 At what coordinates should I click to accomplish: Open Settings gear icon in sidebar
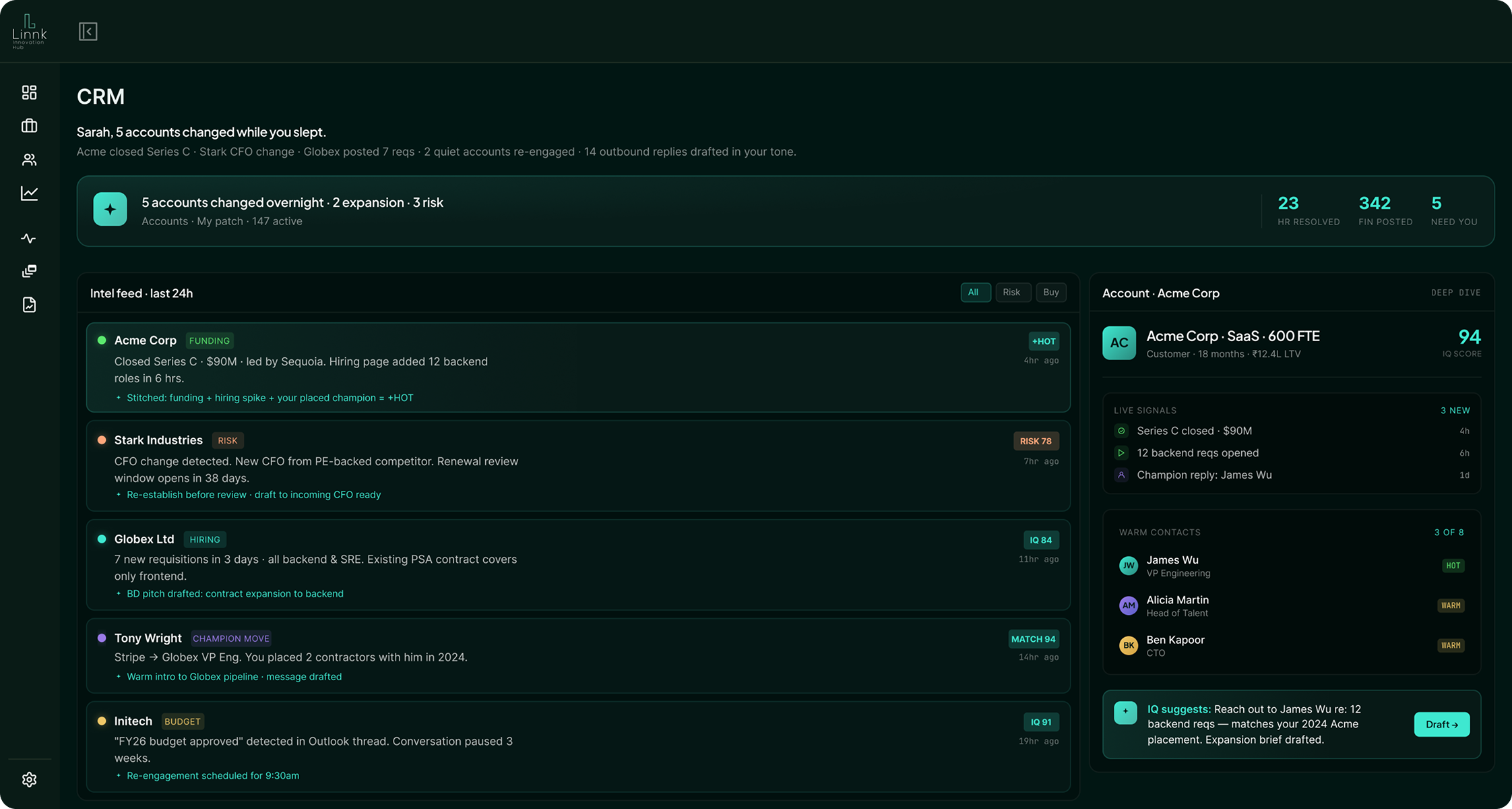[x=29, y=779]
